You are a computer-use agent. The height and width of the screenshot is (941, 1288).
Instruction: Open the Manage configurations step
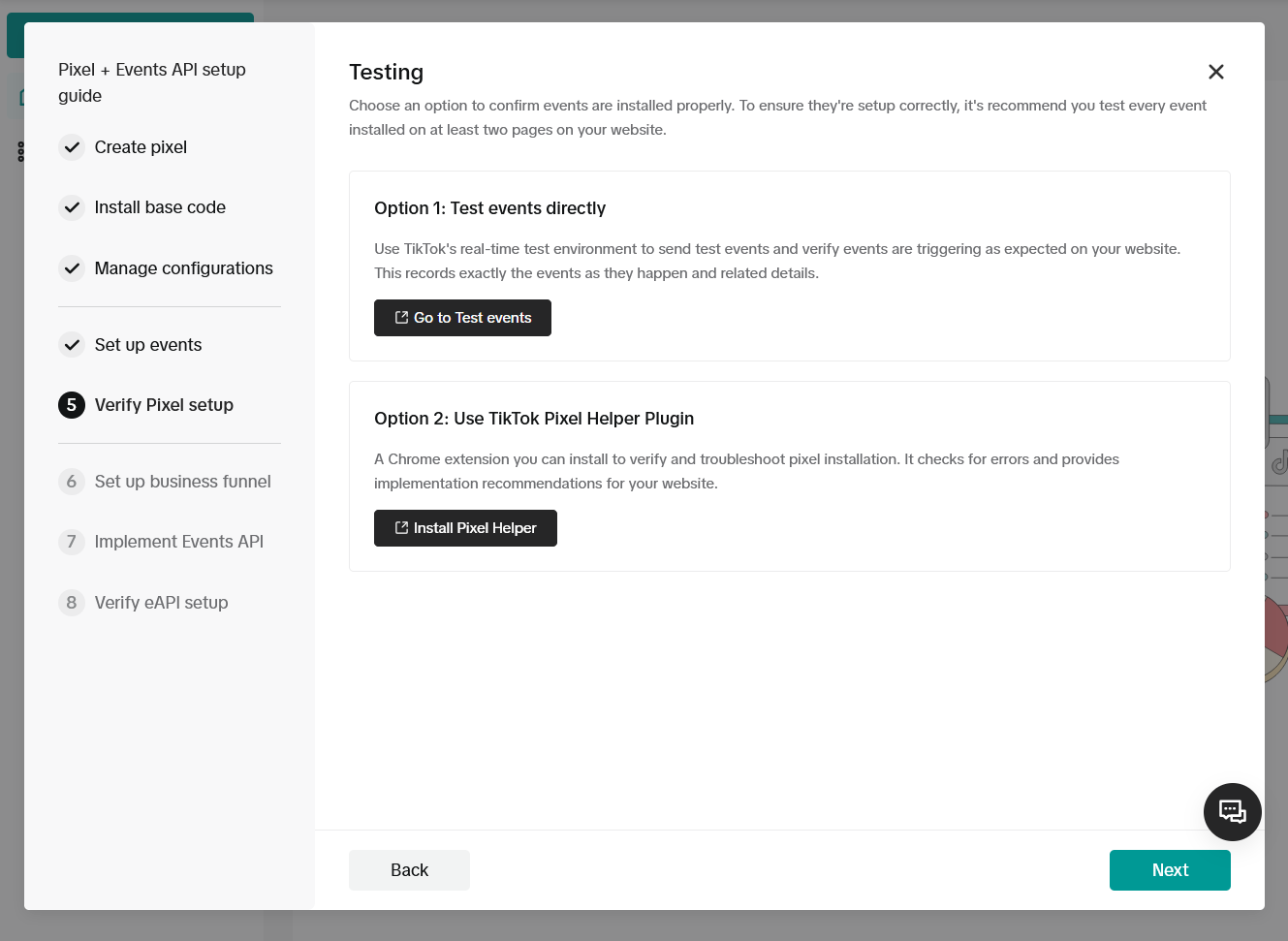pos(183,268)
